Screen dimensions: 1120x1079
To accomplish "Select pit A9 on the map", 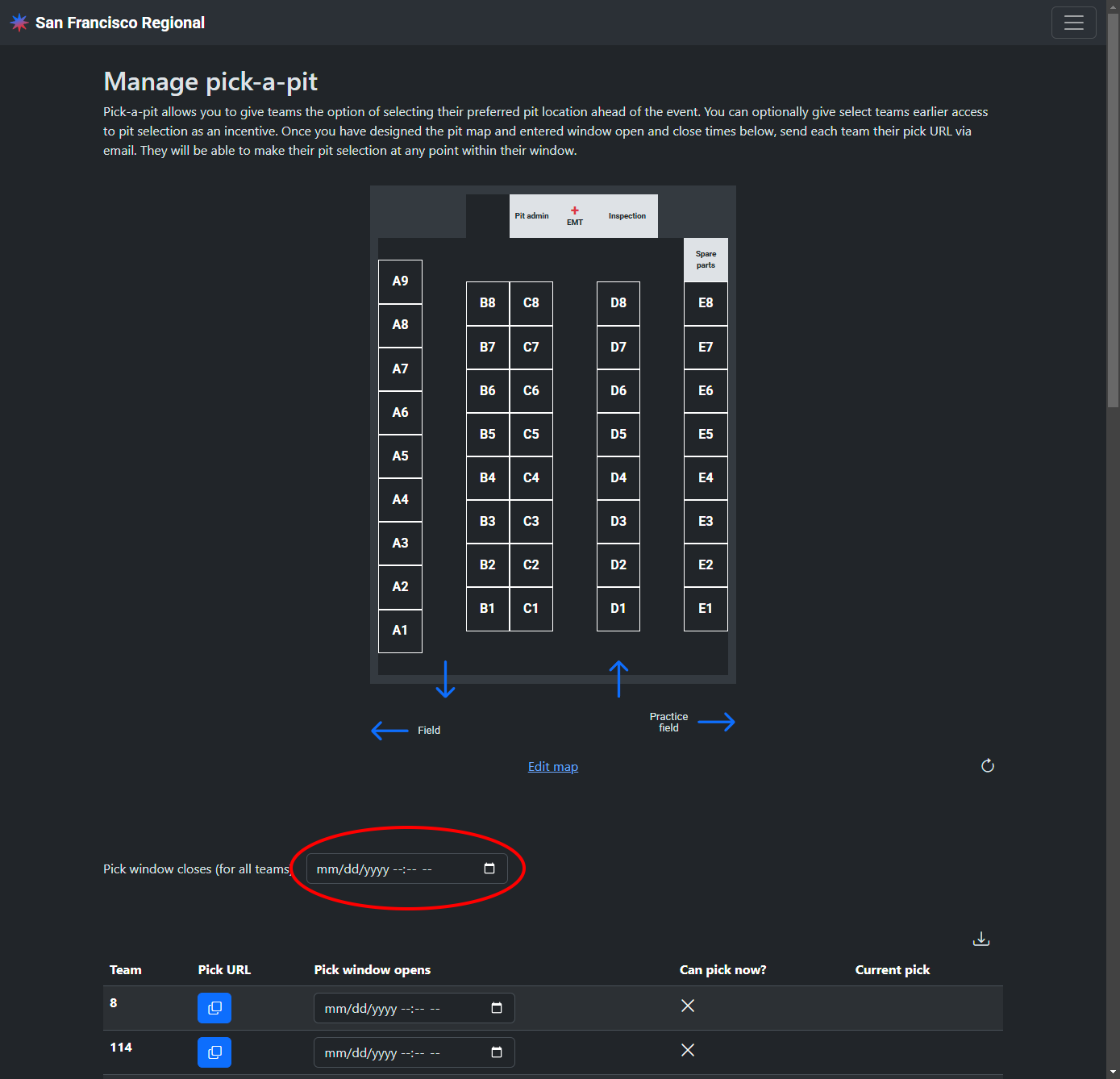I will [x=400, y=281].
